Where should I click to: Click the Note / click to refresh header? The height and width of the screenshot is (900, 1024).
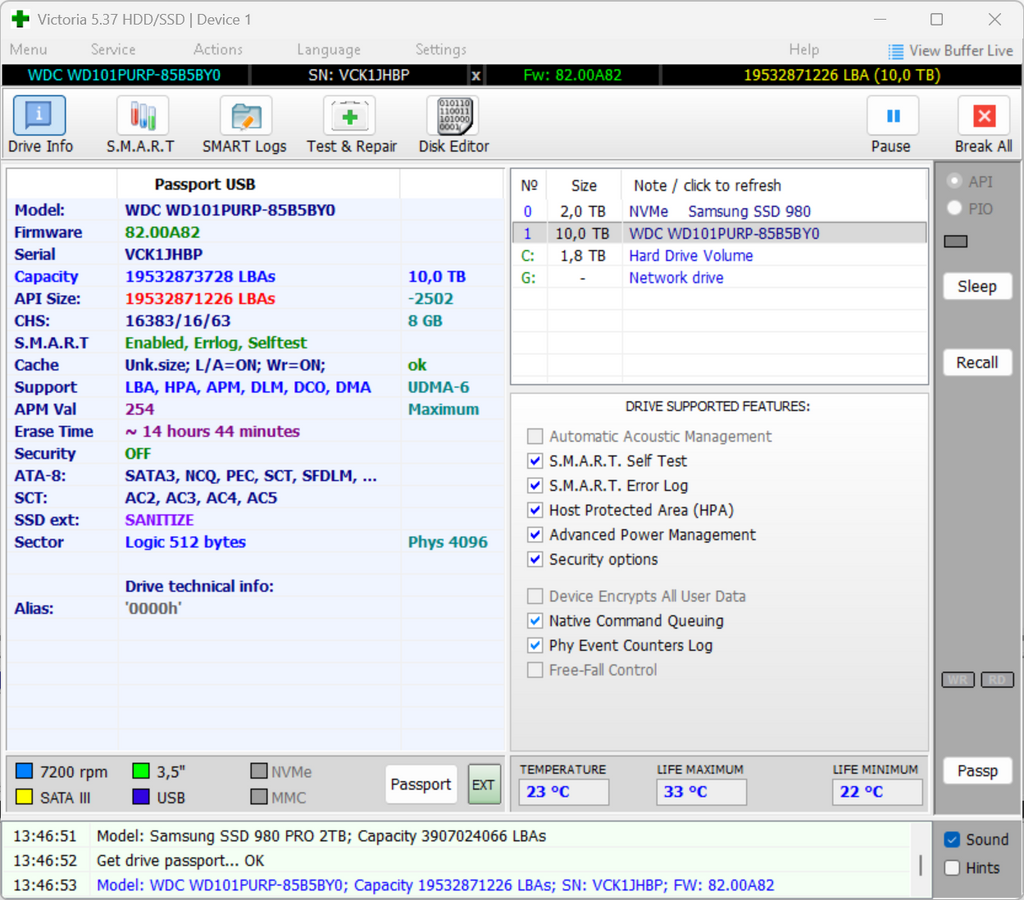point(707,186)
